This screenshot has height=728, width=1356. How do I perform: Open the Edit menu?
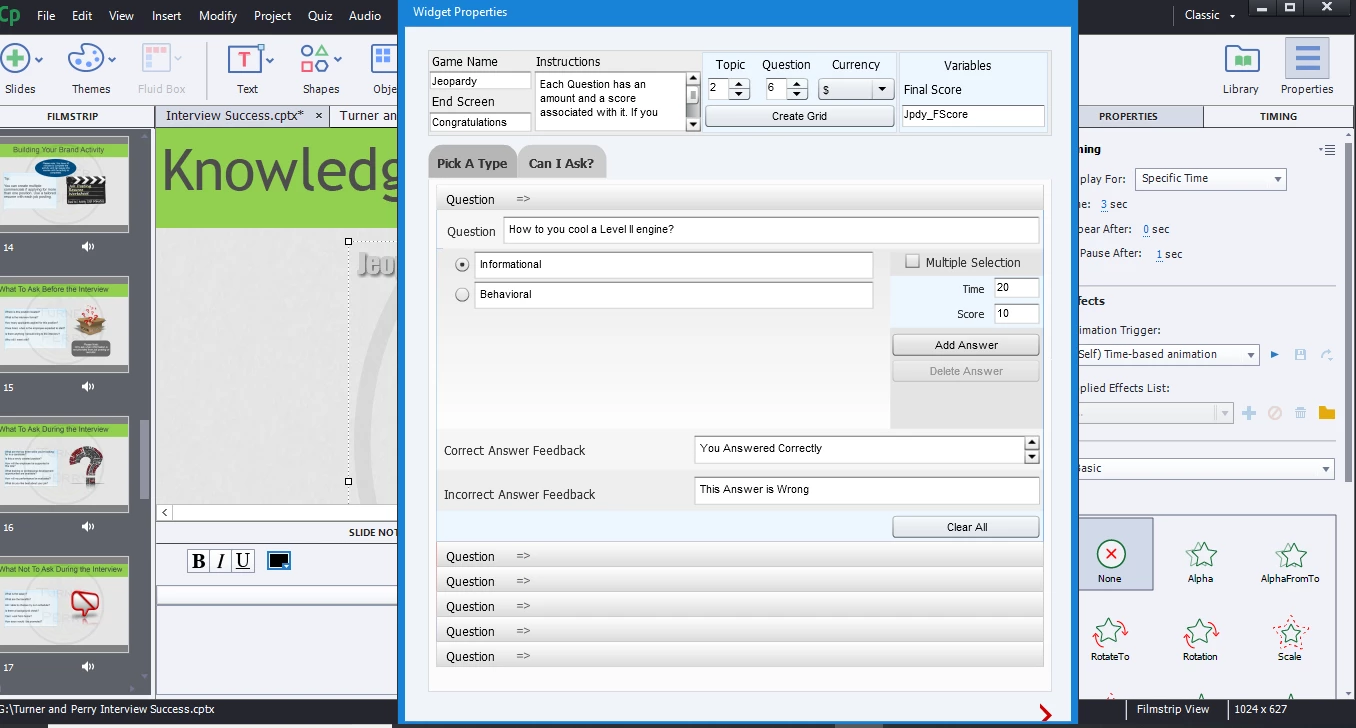(x=82, y=15)
